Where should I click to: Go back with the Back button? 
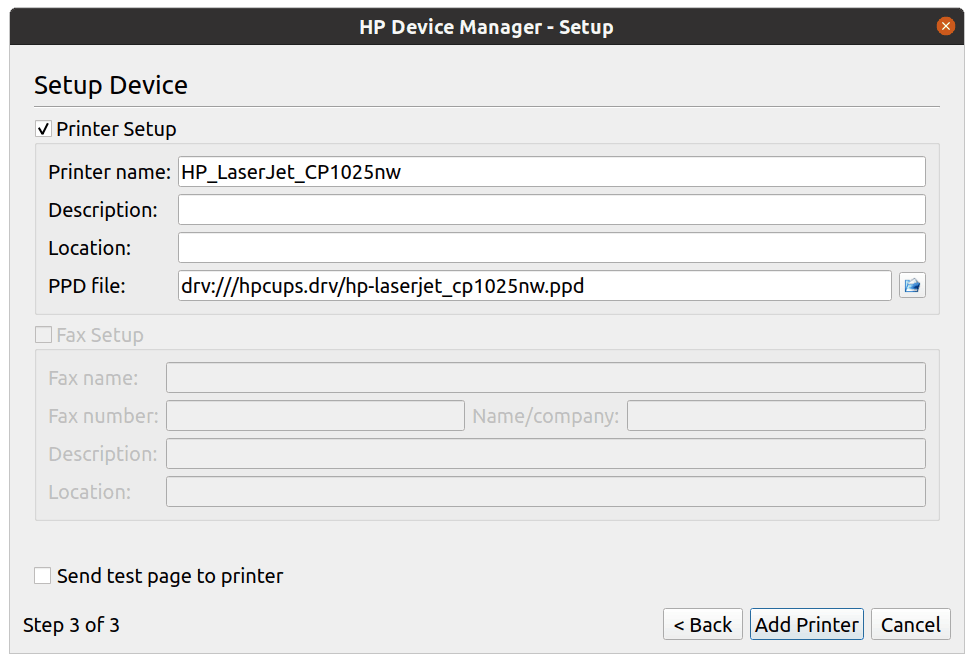[x=702, y=625]
